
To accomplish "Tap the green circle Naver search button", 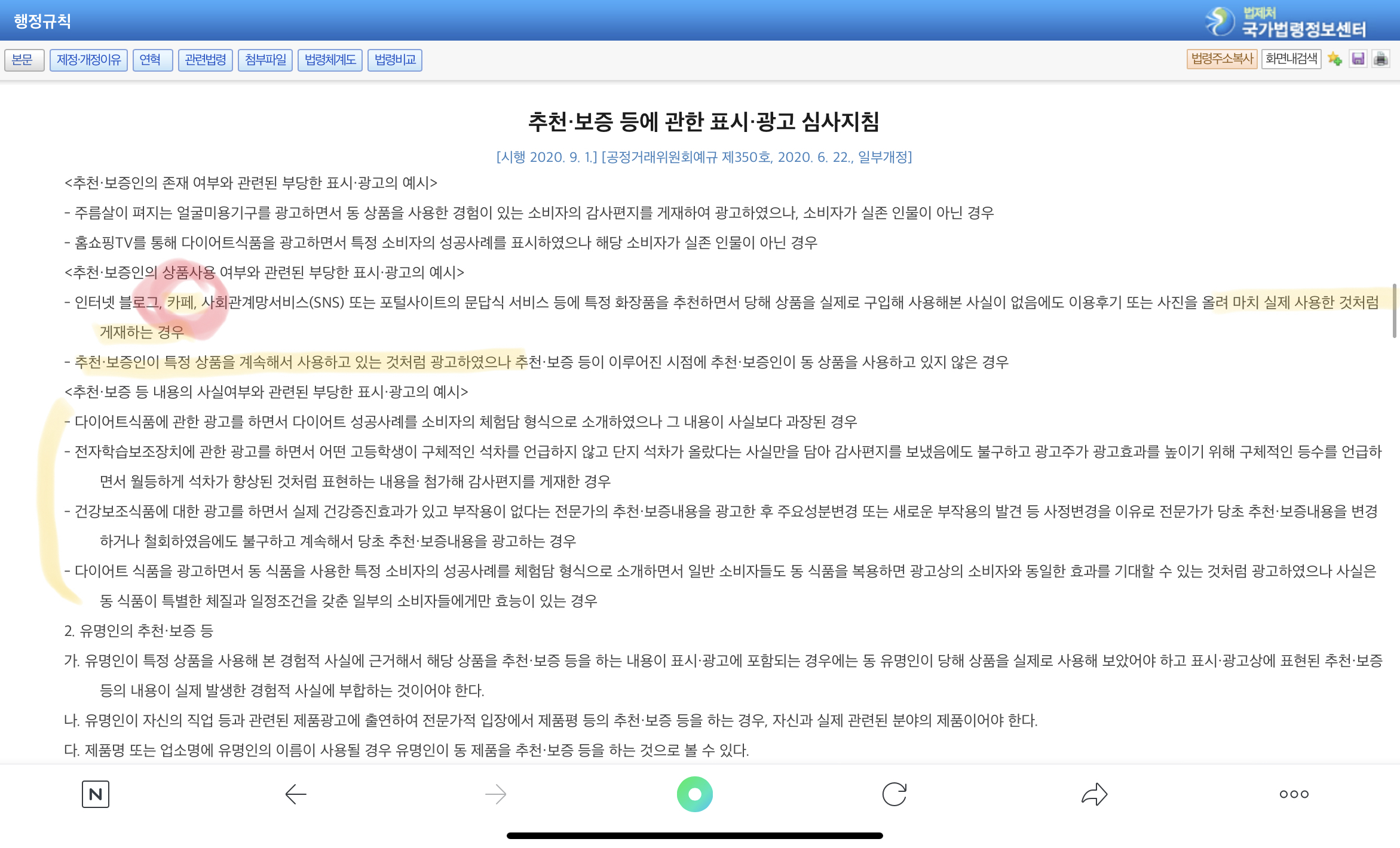I will (x=694, y=794).
